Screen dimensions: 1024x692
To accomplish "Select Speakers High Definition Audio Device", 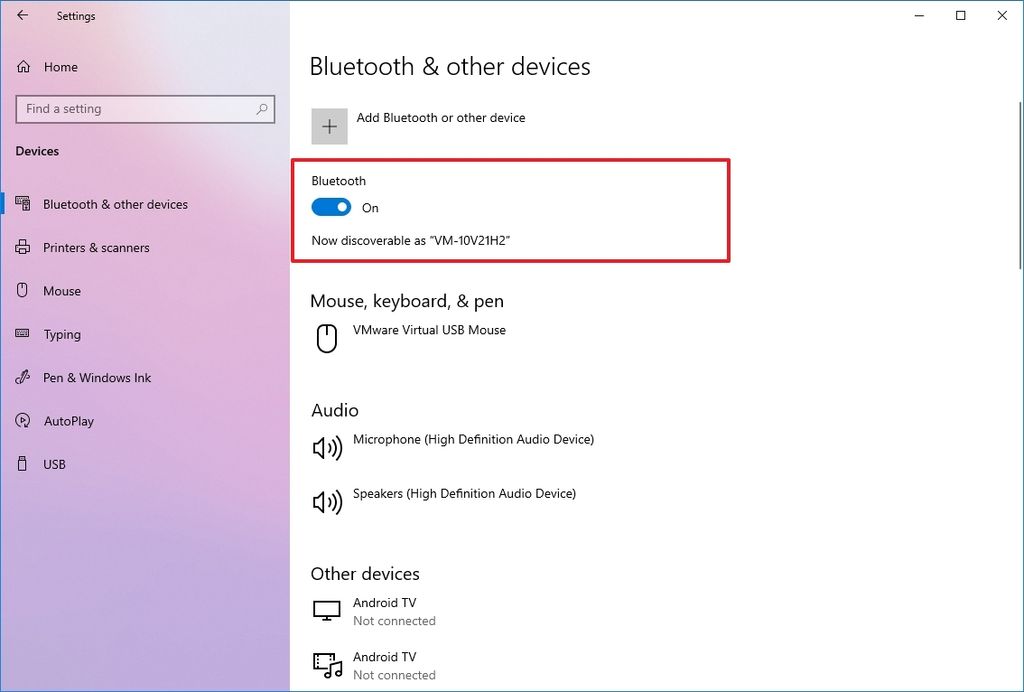I will click(x=463, y=494).
